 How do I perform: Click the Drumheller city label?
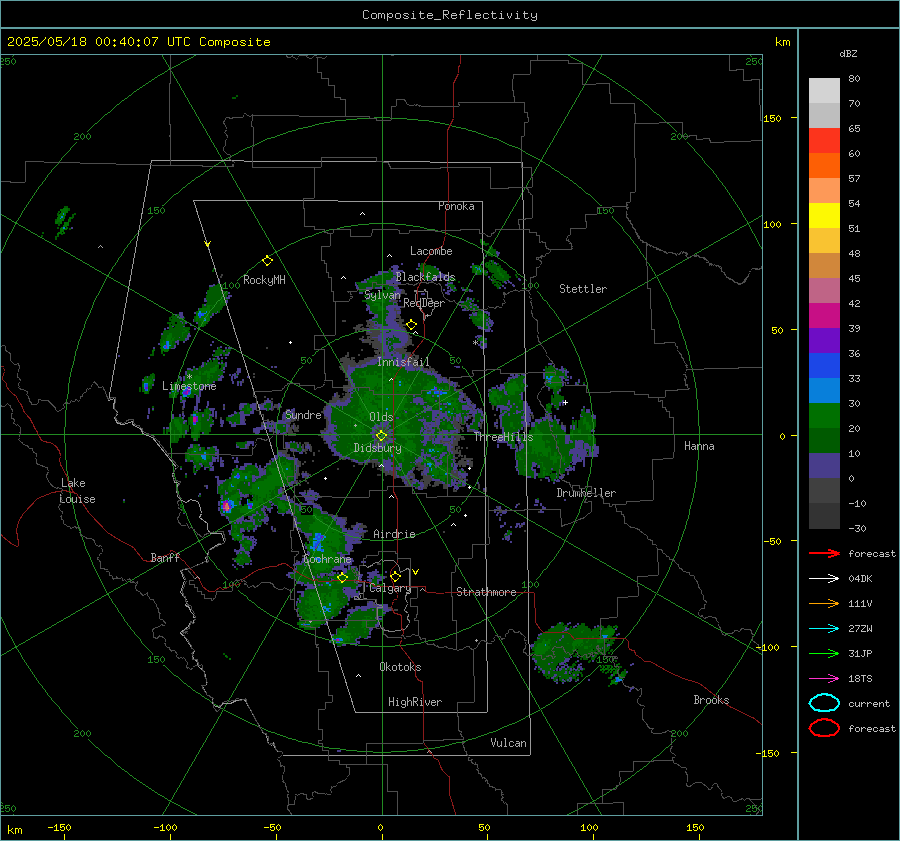[x=586, y=493]
